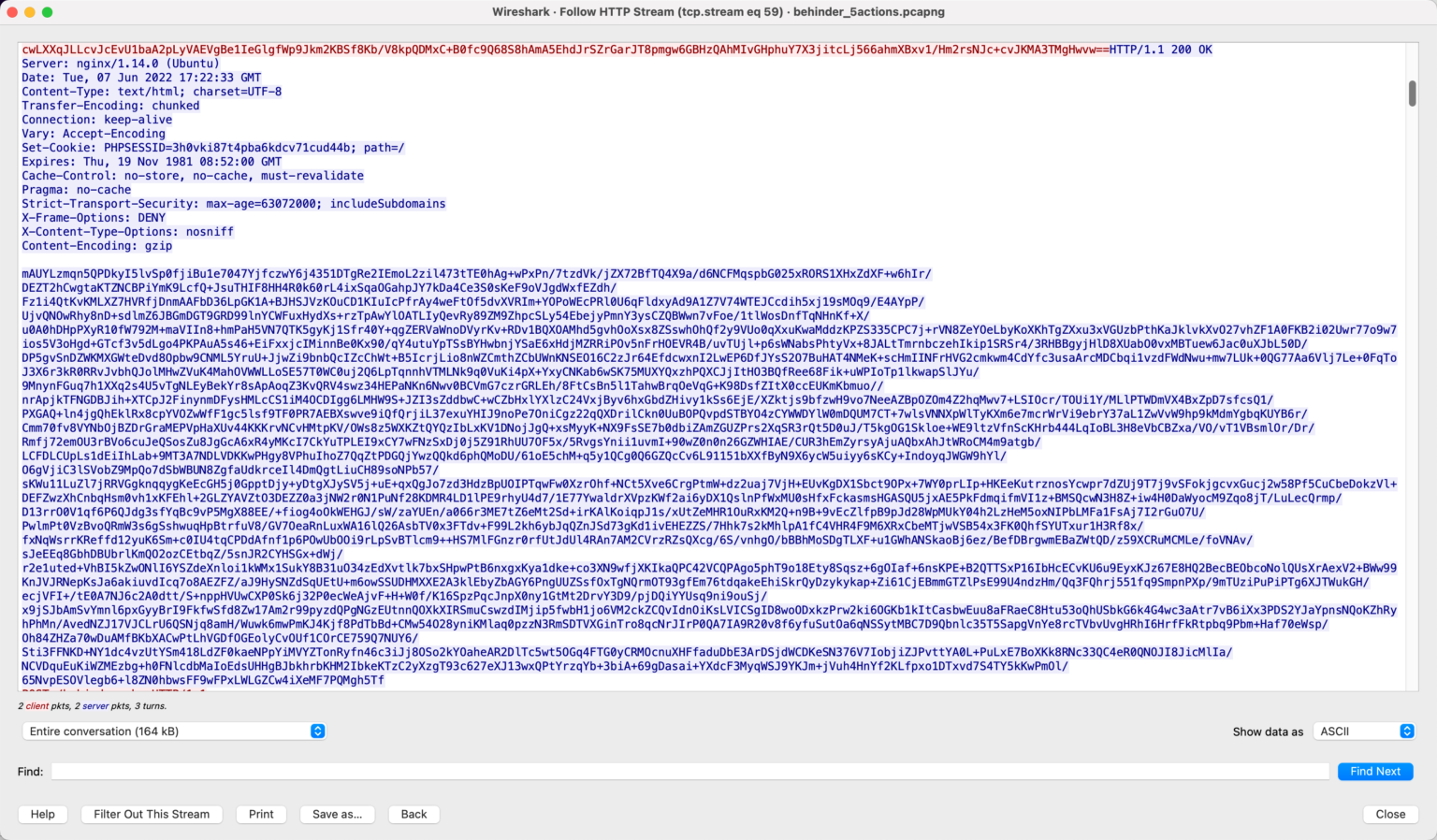Go to previous view with Back button
Screen dimensions: 1437x840
coord(414,814)
